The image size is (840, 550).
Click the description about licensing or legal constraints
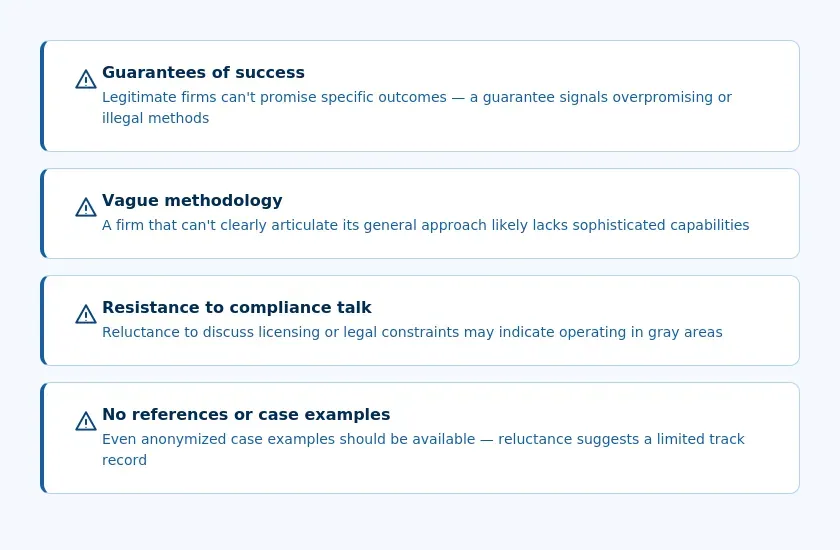point(412,333)
